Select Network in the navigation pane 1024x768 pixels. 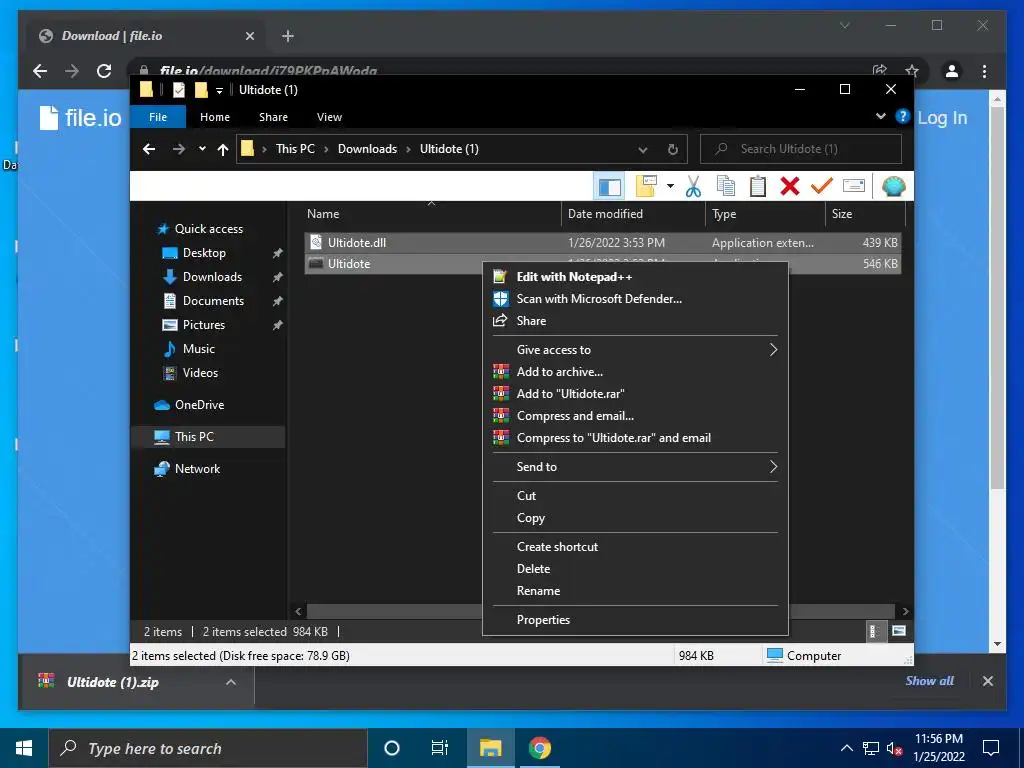197,469
